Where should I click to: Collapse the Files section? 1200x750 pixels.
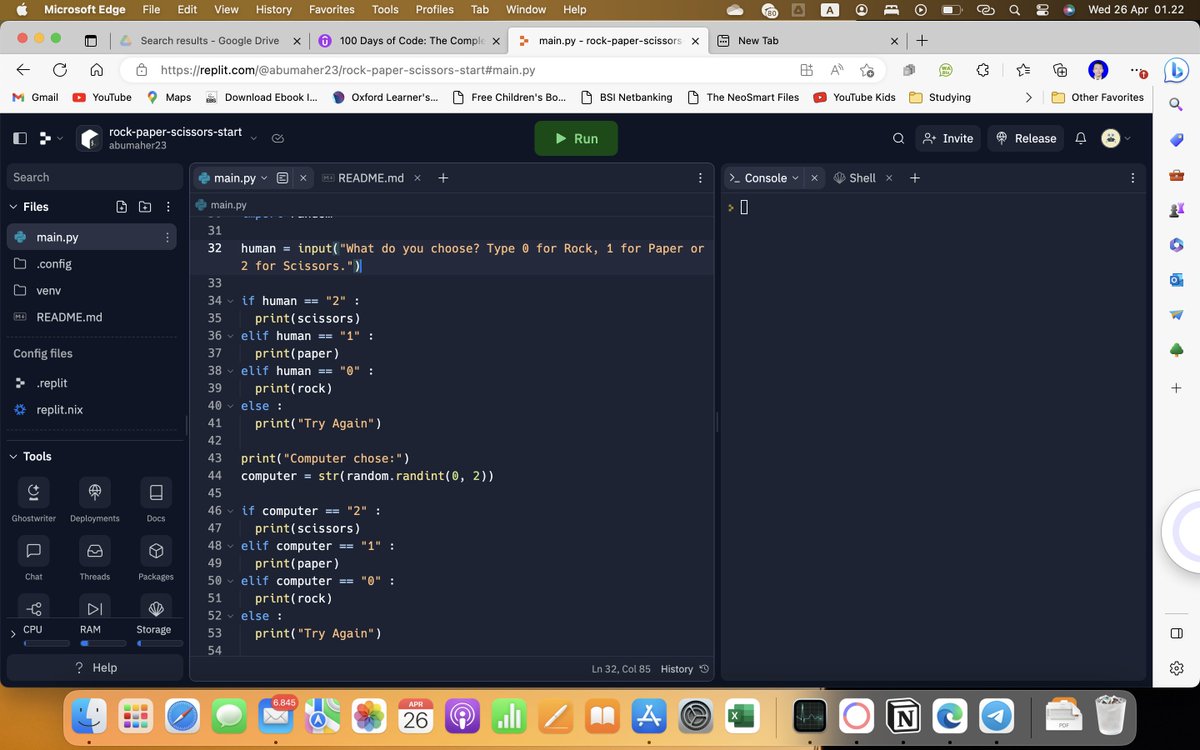[x=13, y=207]
